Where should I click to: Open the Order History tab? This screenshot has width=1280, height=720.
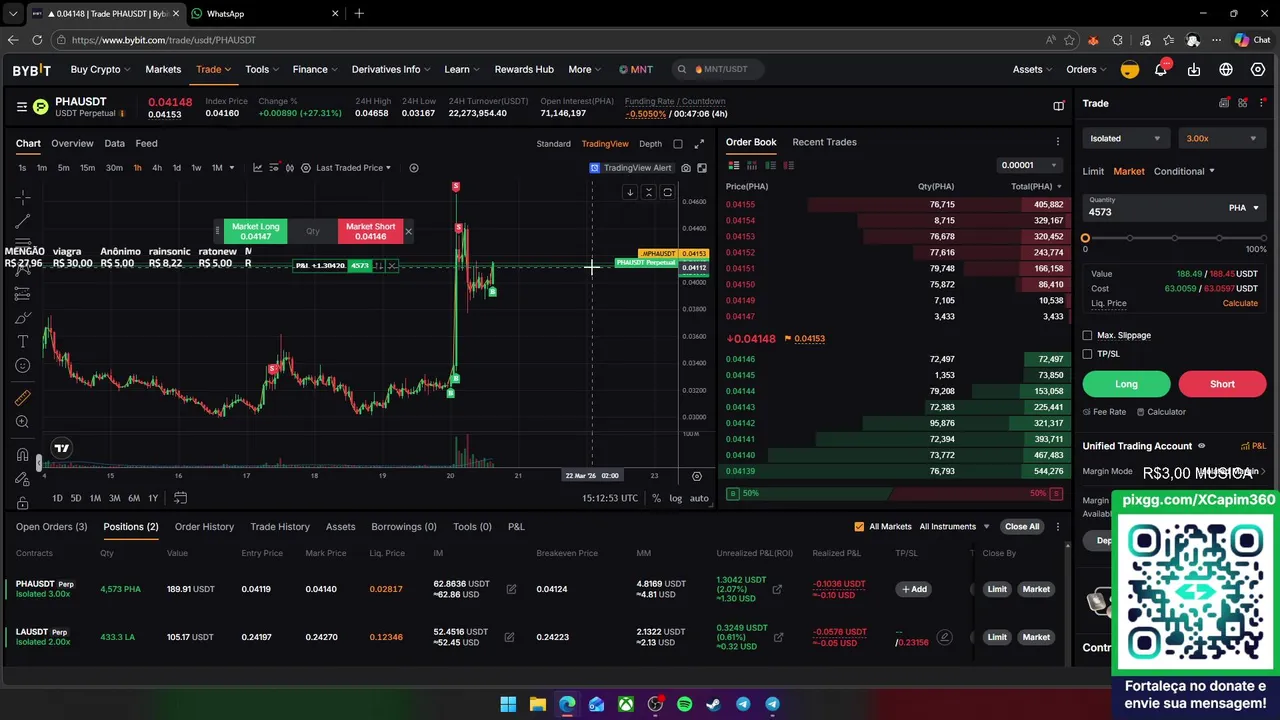204,527
